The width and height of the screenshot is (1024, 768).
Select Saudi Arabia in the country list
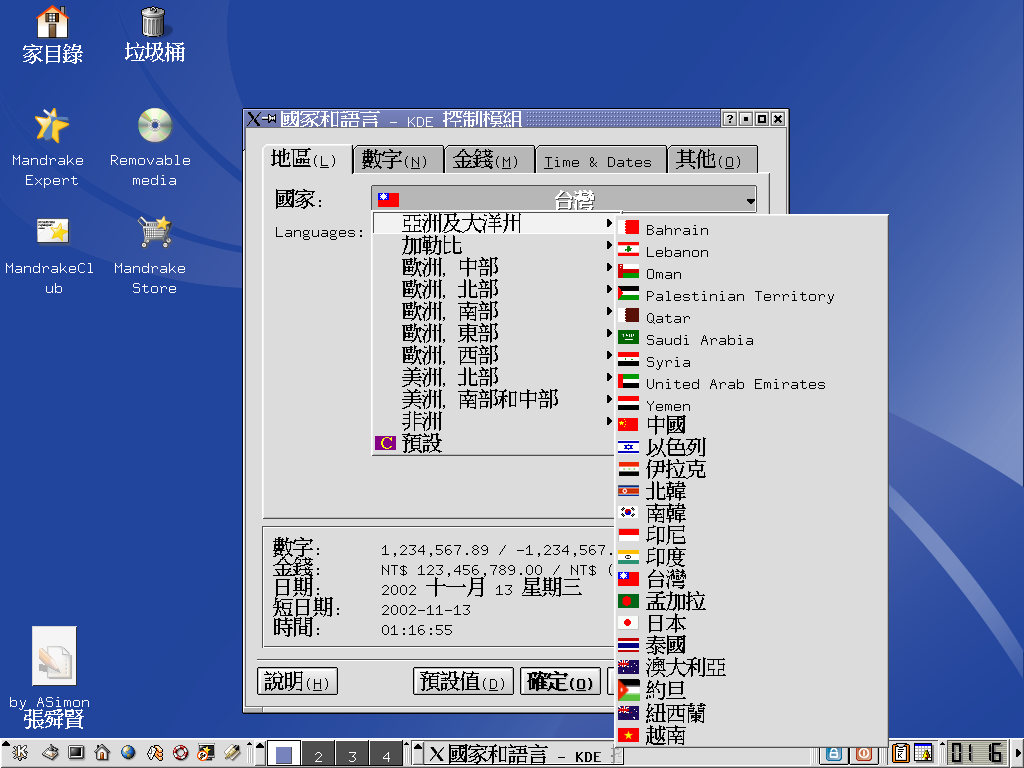[751, 340]
